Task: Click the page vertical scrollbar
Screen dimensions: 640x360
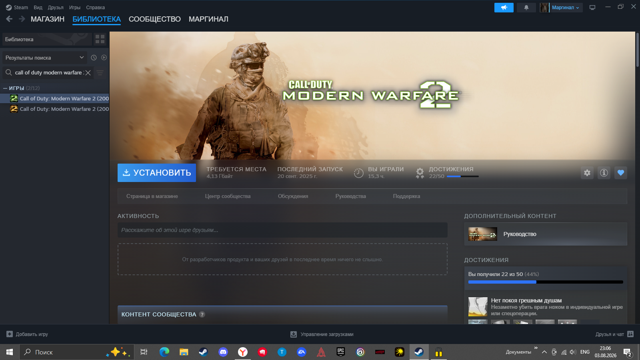Action: 638,50
